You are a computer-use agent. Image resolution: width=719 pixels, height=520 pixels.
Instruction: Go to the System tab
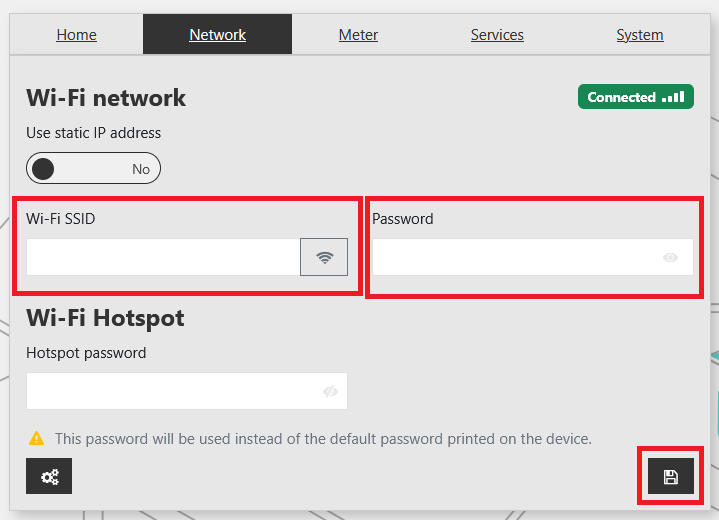(x=640, y=35)
